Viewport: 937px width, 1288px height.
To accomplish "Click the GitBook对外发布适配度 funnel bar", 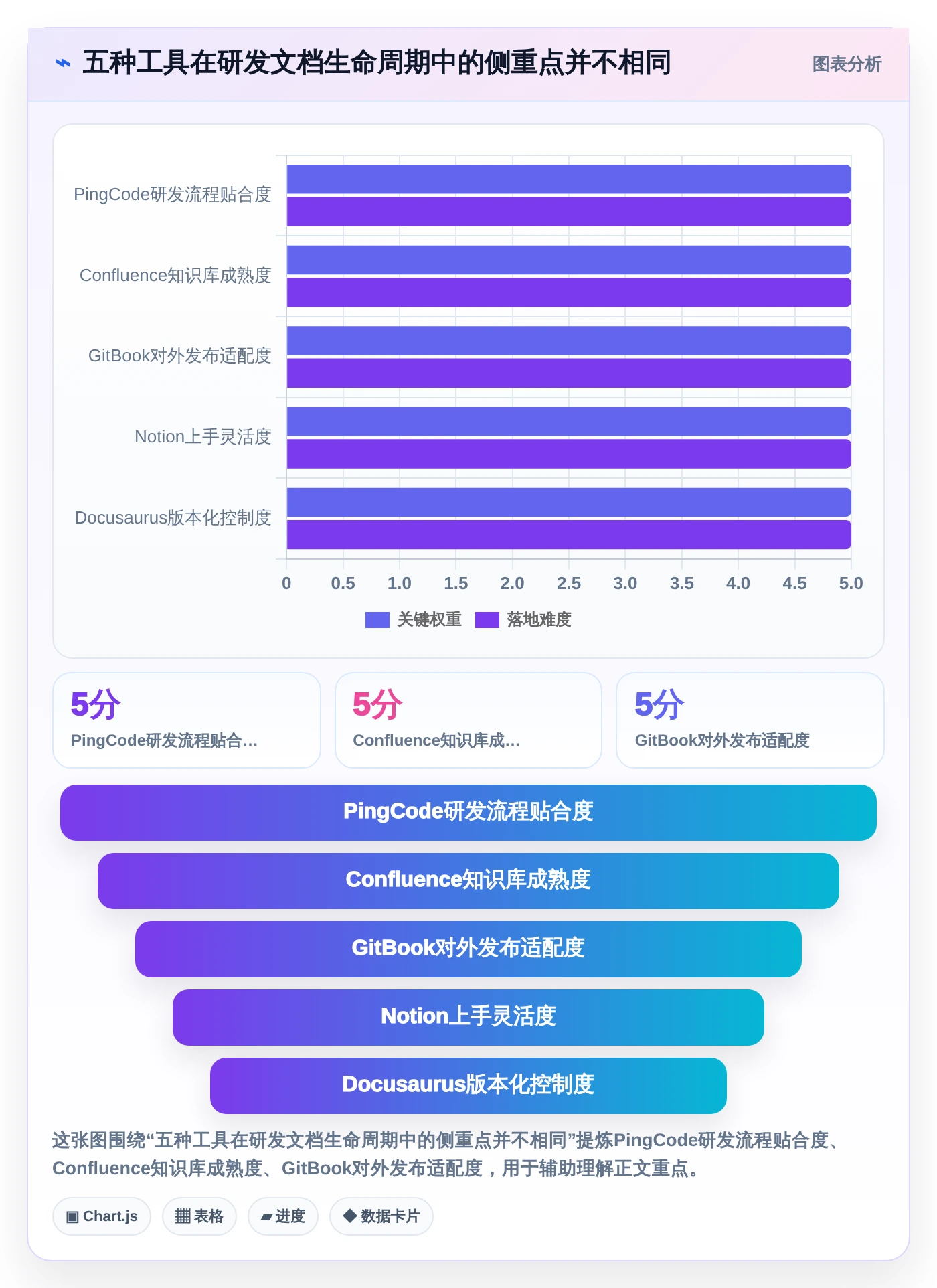I will (468, 949).
